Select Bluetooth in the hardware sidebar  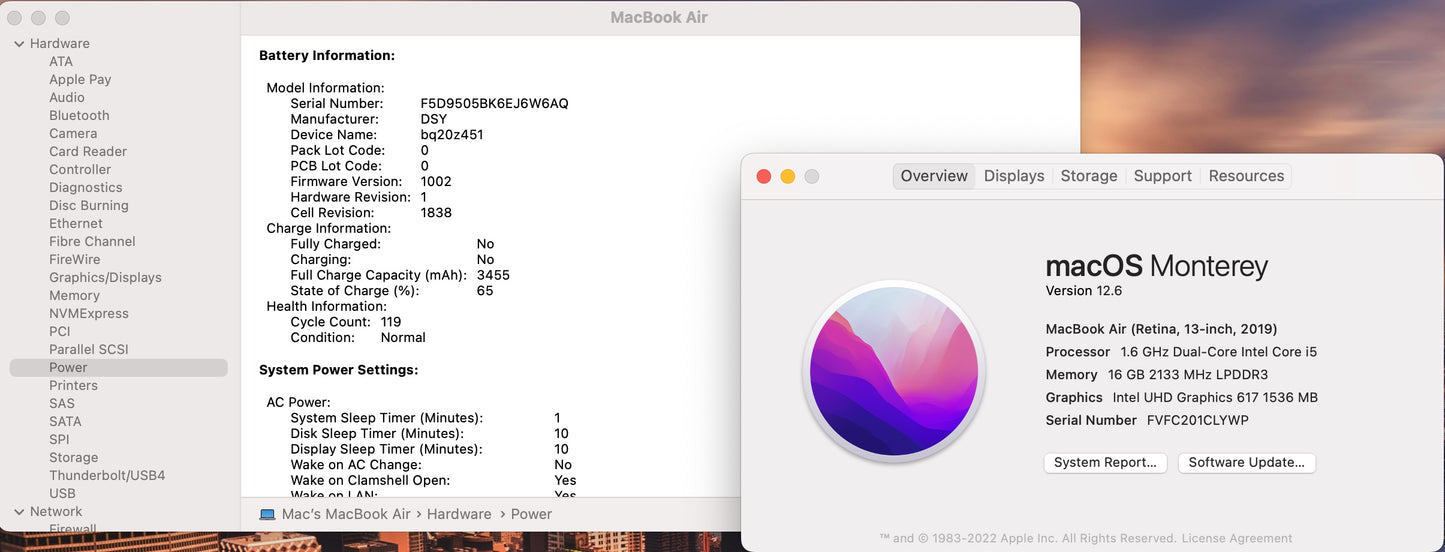tap(79, 116)
